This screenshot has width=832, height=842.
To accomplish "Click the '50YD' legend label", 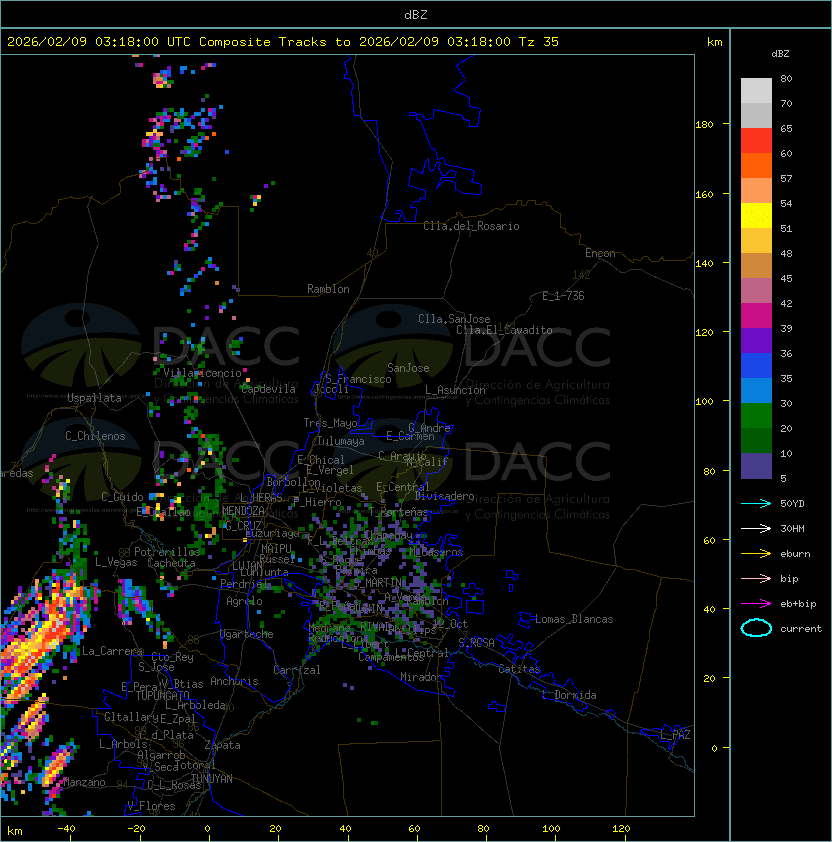I will click(792, 504).
